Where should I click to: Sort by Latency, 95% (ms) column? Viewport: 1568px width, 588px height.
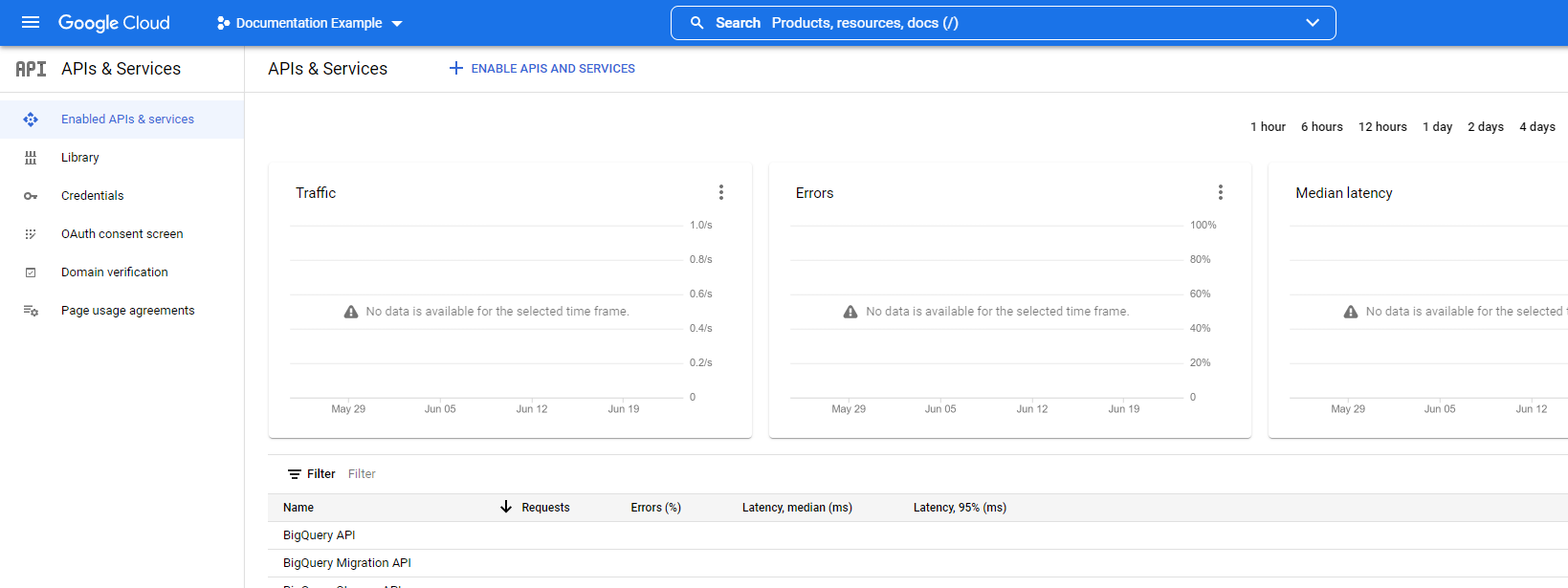tap(960, 508)
